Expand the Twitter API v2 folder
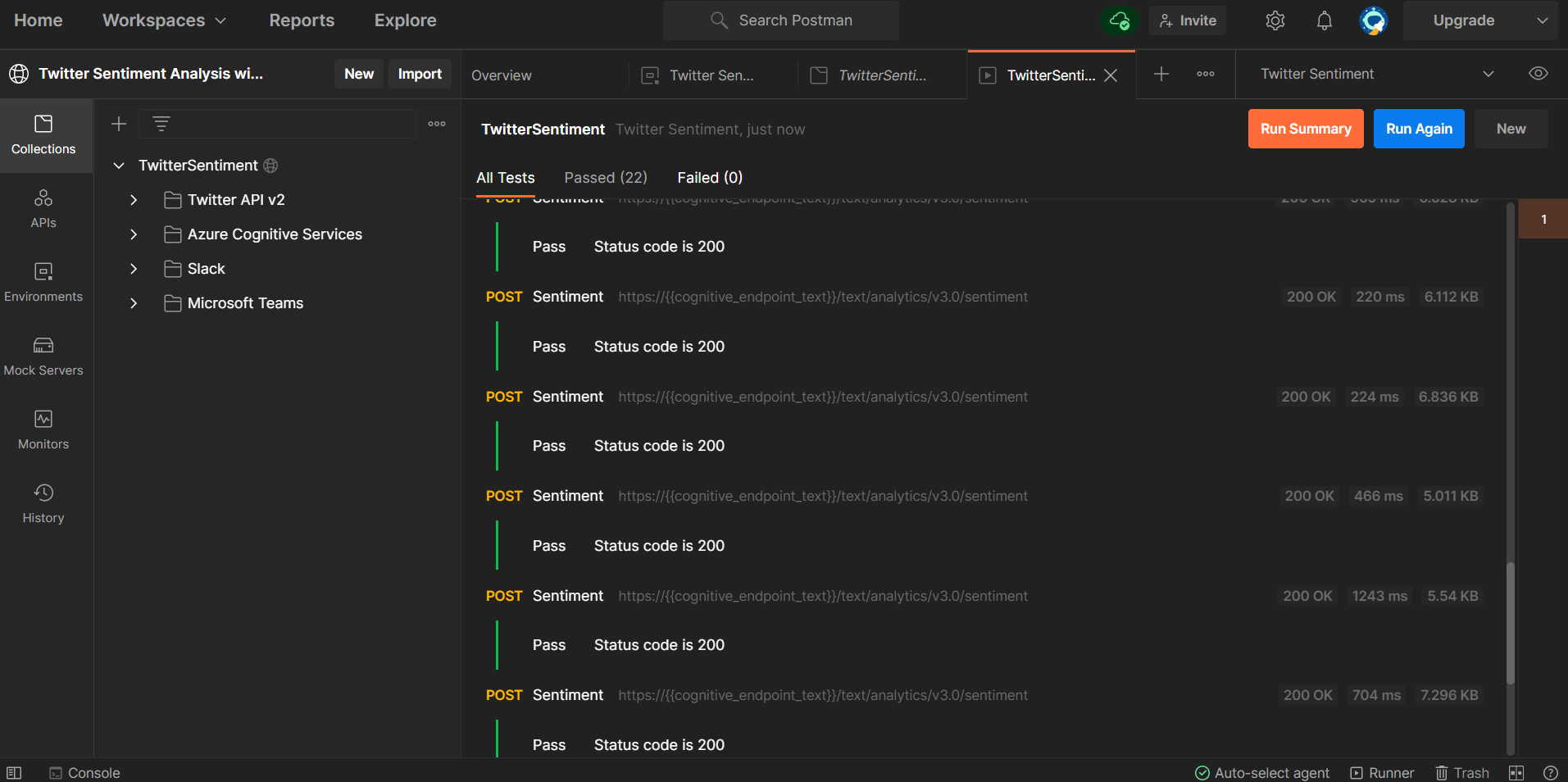This screenshot has height=782, width=1568. [134, 200]
